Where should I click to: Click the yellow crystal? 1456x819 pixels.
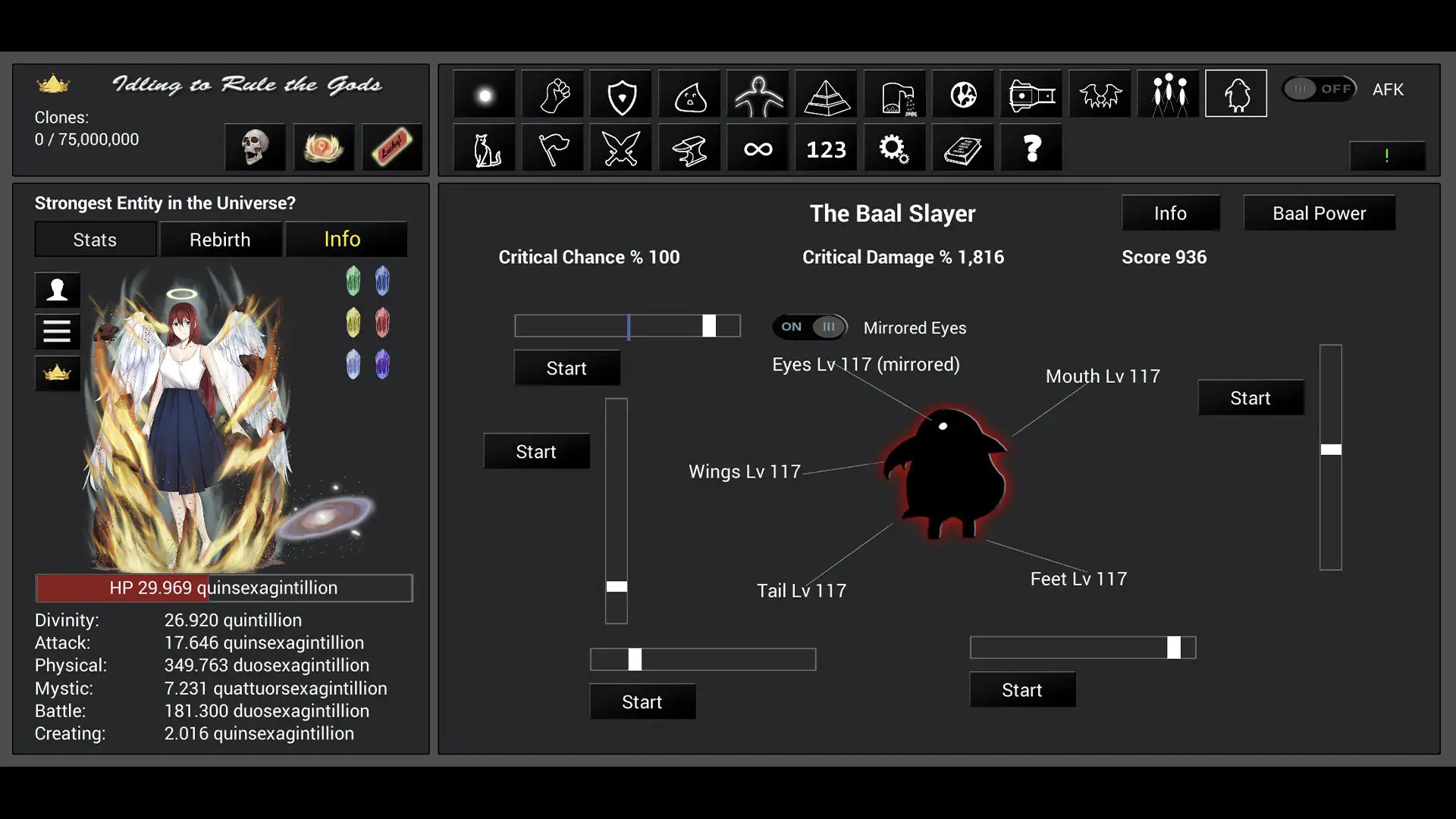pos(353,323)
